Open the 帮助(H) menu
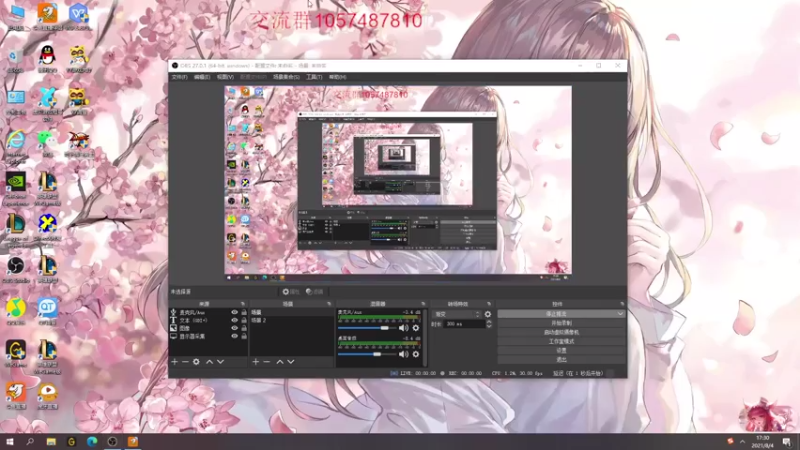This screenshot has width=800, height=450. tap(337, 77)
